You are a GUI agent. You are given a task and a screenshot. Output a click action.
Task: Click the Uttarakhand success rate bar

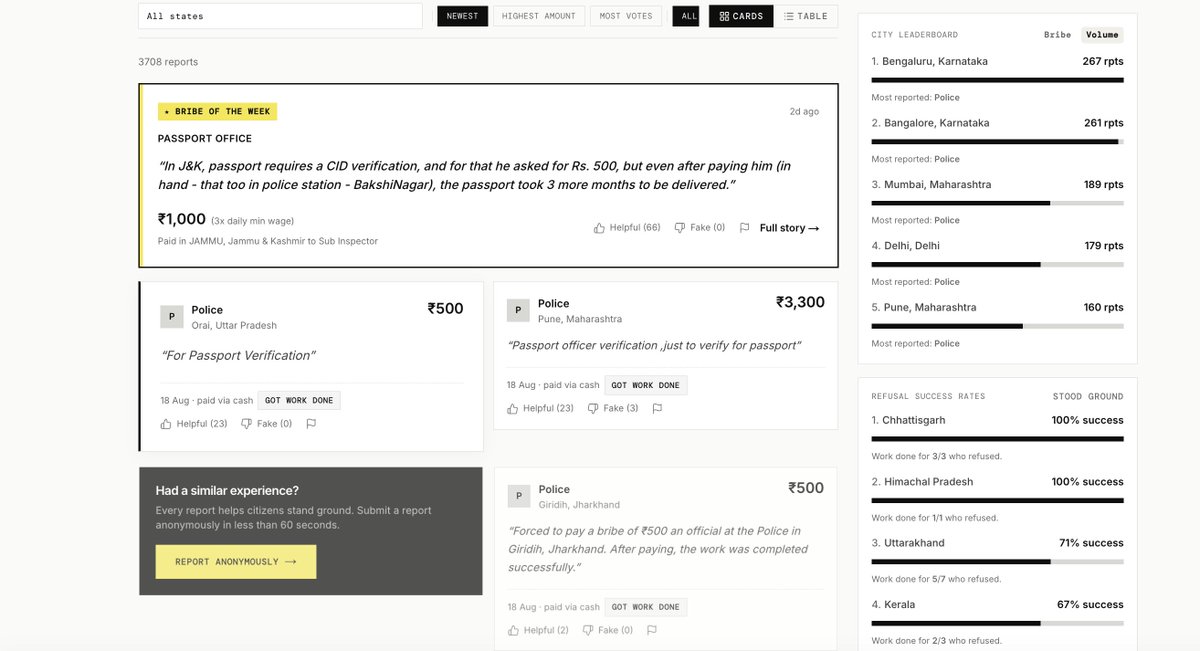997,562
